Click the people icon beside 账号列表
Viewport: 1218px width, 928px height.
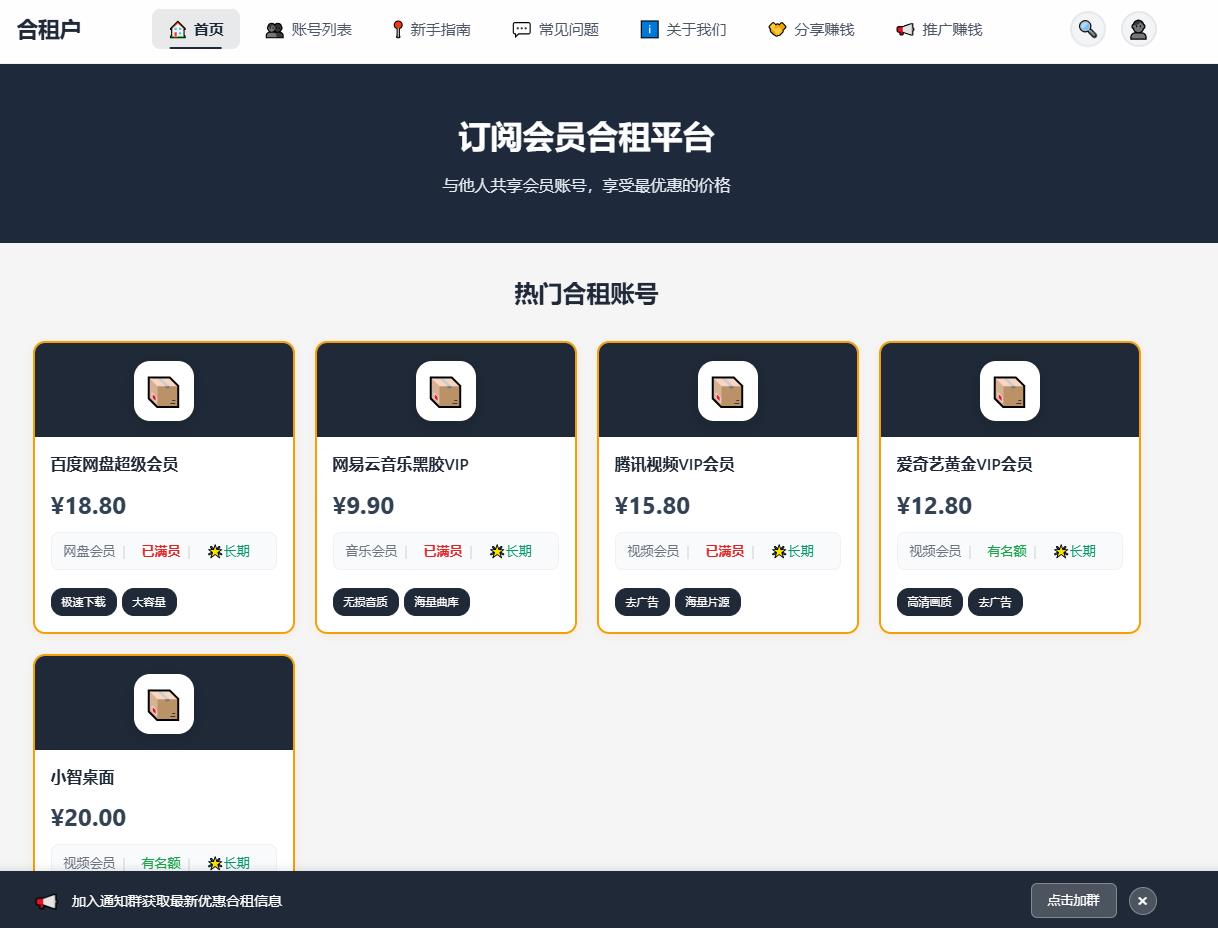pos(274,30)
